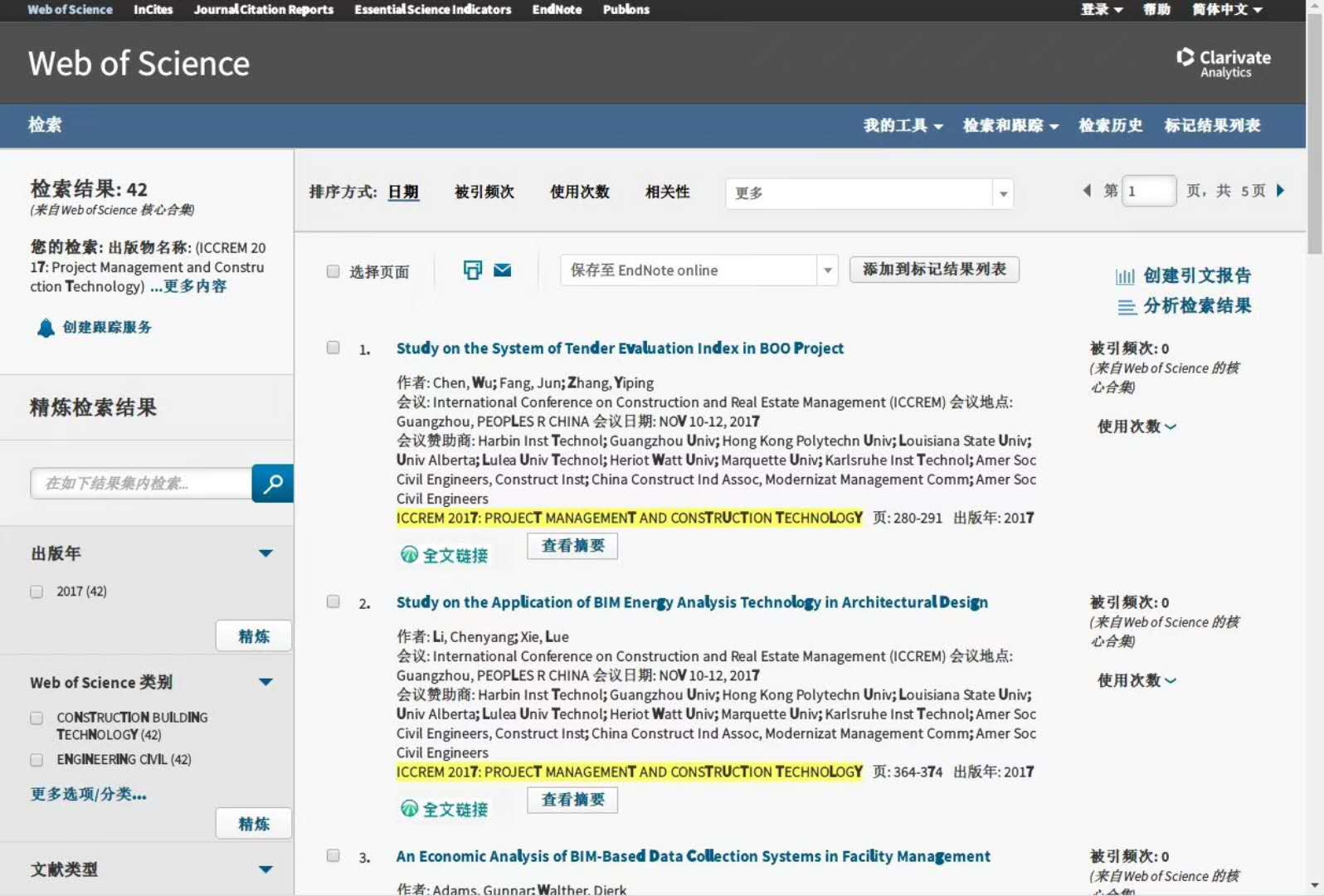Collapse the Web of Science 类别 section

(x=265, y=682)
